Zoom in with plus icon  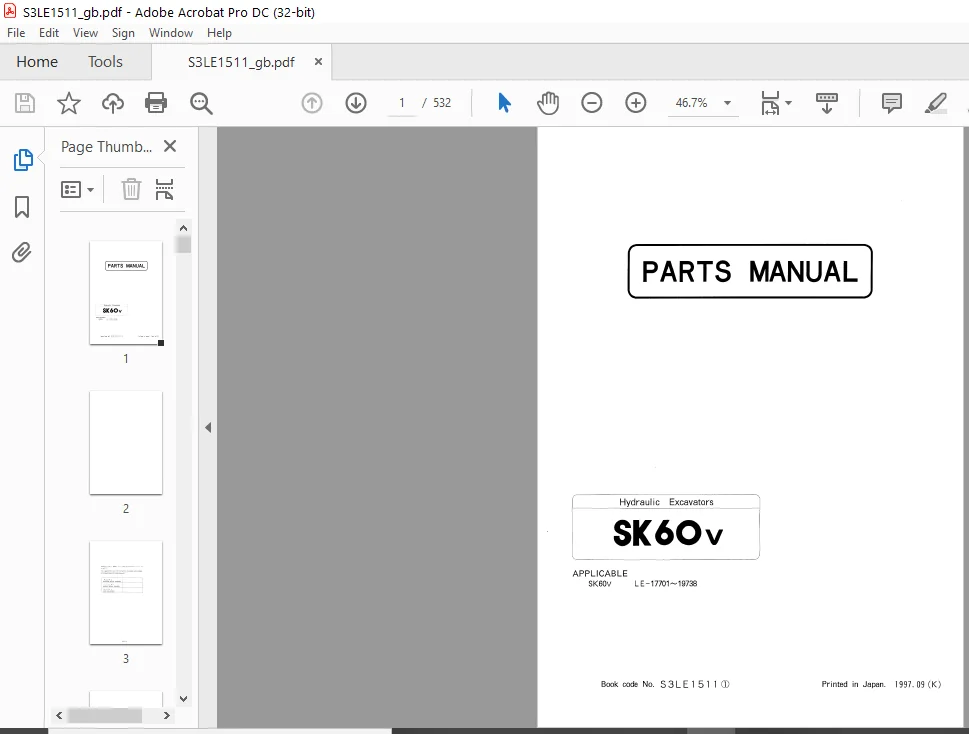[635, 103]
